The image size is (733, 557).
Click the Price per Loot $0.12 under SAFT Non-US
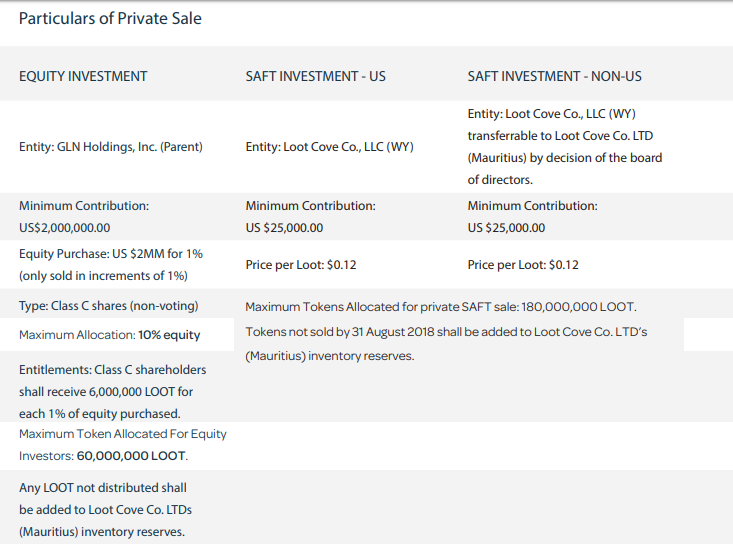[523, 265]
